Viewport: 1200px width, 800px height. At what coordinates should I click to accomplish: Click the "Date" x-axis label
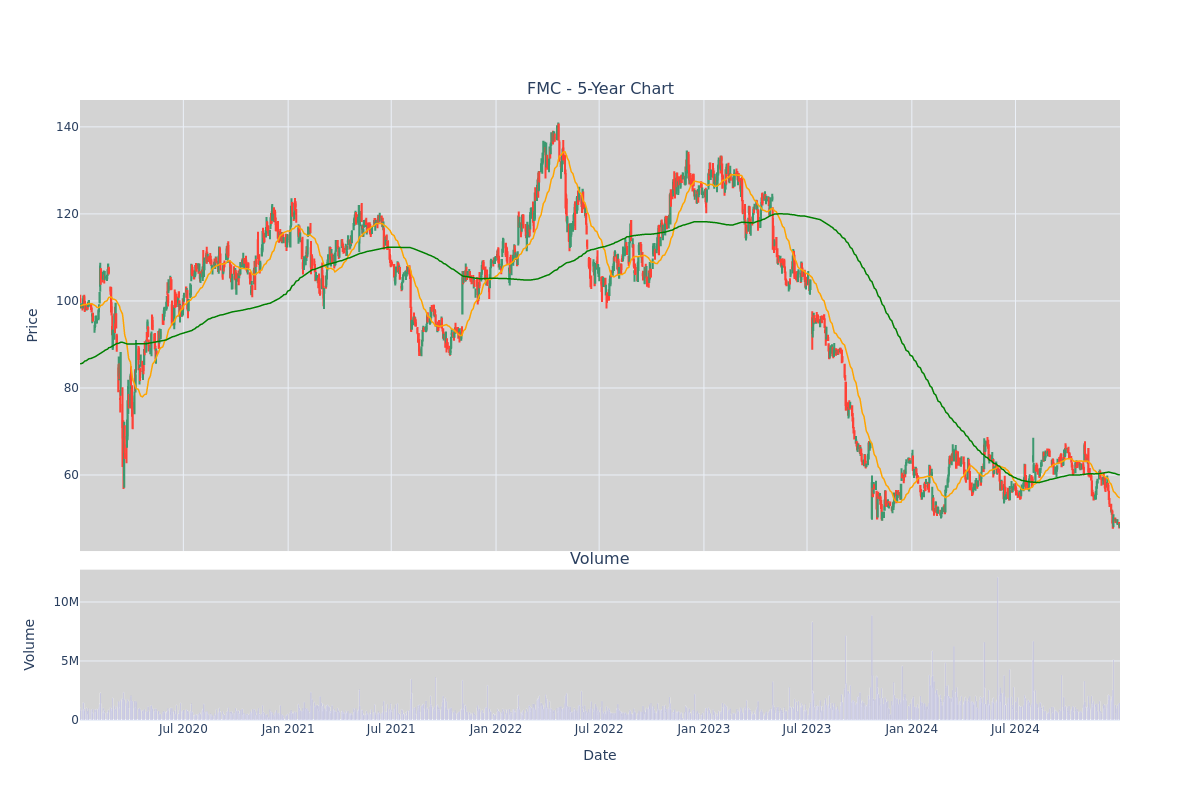(x=600, y=756)
